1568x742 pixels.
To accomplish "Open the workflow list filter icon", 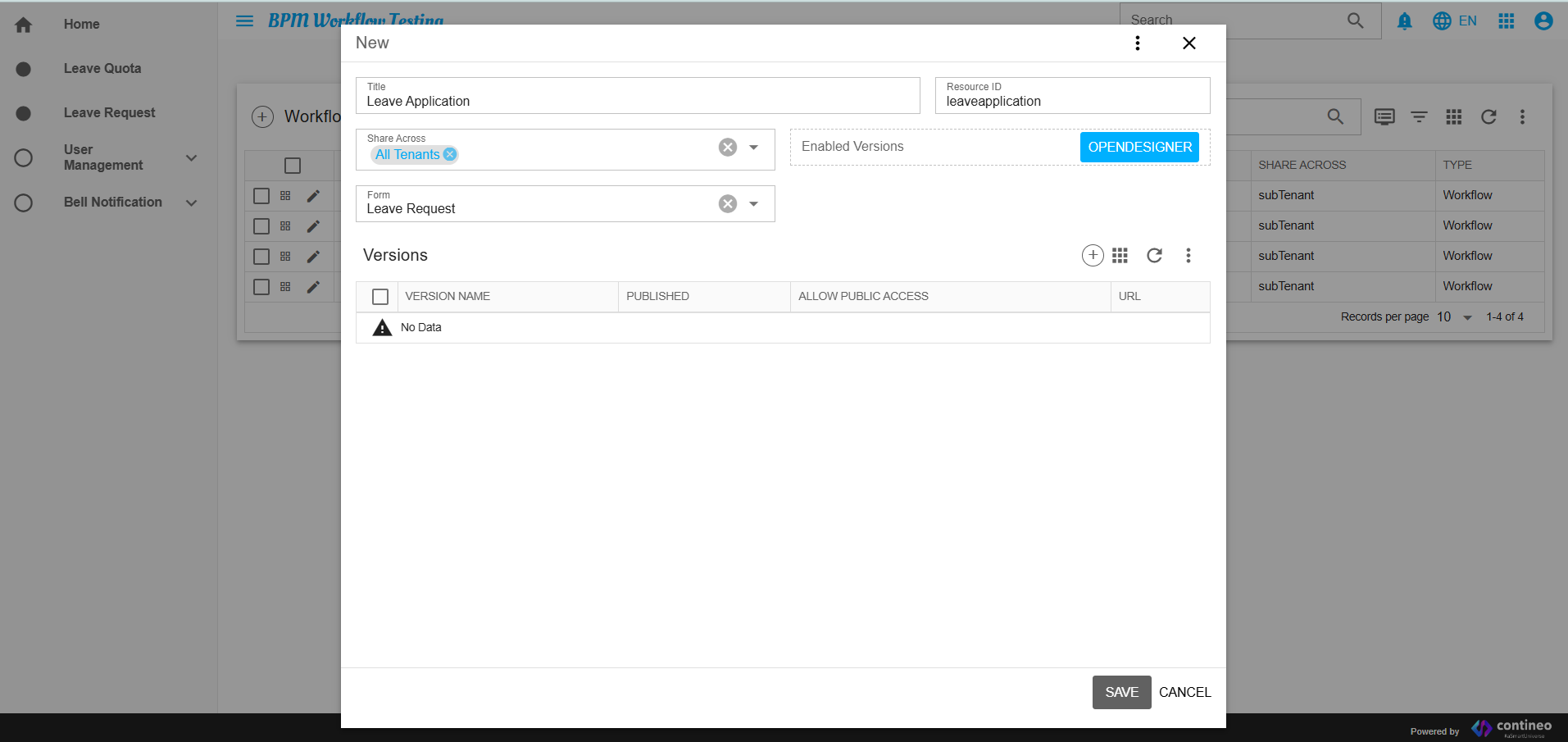I will tap(1419, 117).
